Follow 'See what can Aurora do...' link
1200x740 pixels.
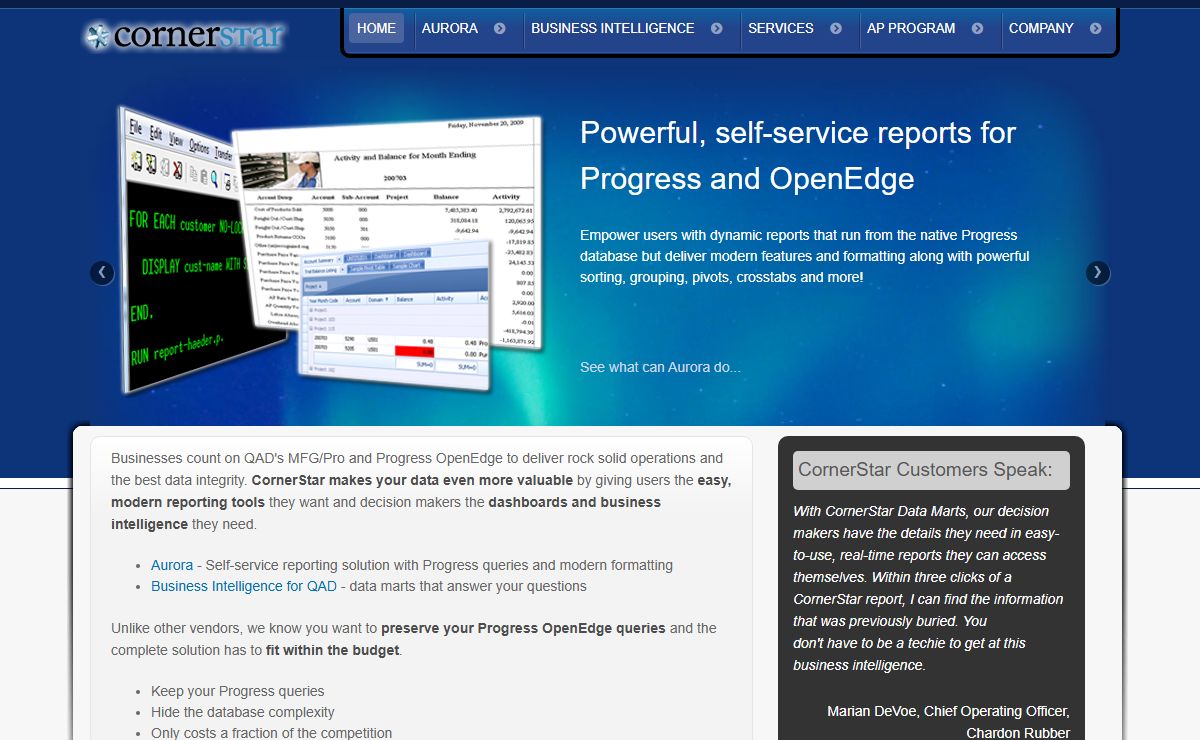(x=660, y=367)
